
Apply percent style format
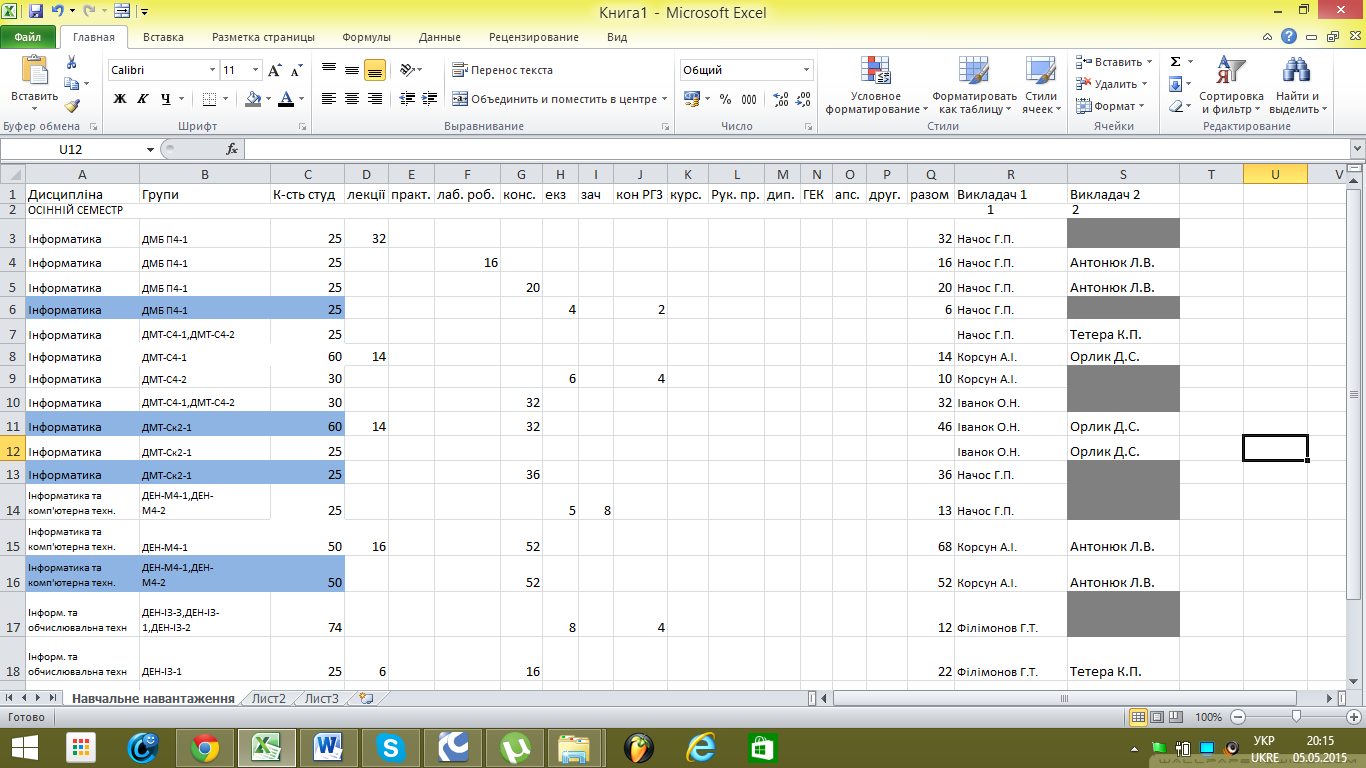click(x=725, y=99)
